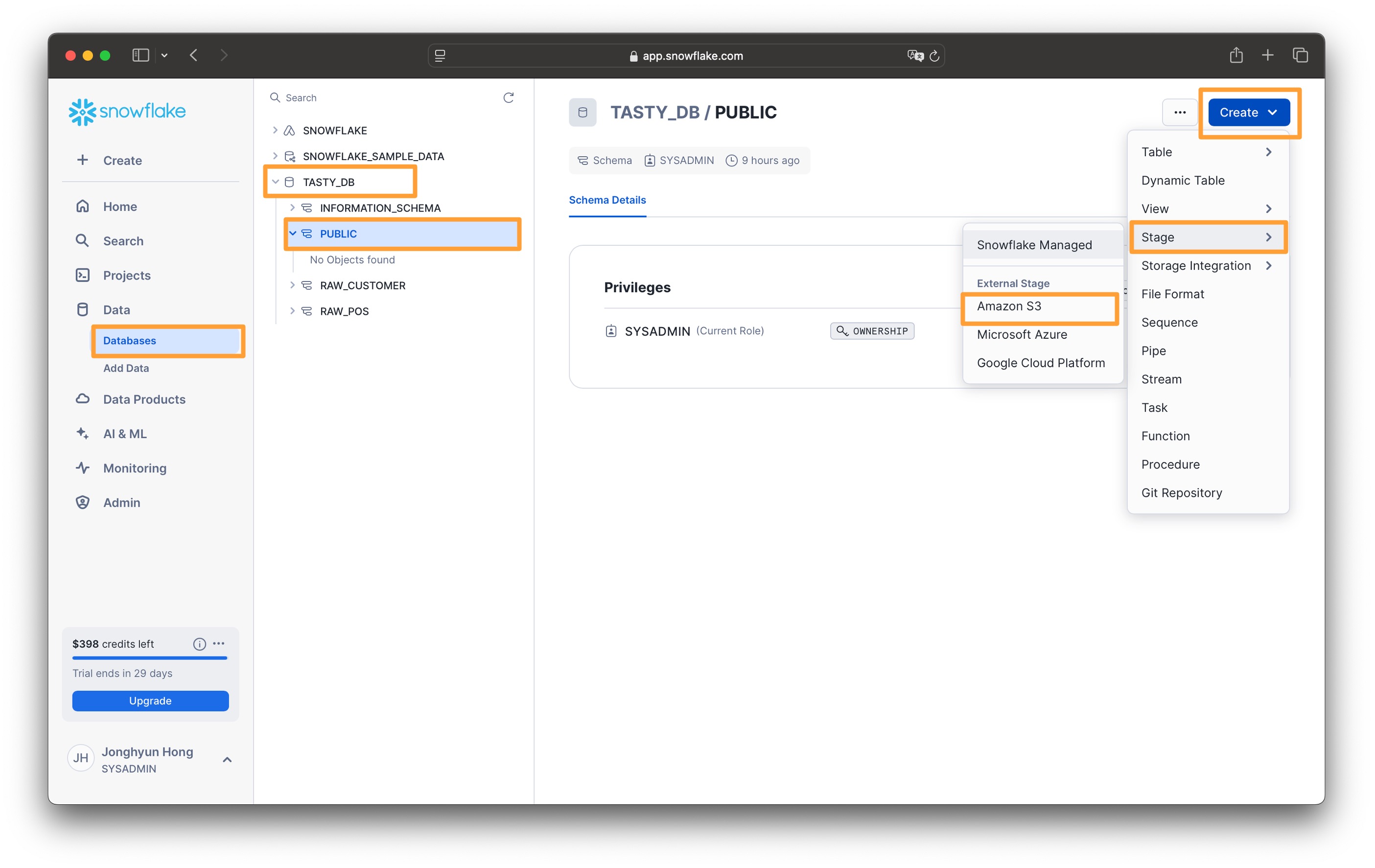Open Monitoring activity icon
1375x868 pixels.
[83, 468]
